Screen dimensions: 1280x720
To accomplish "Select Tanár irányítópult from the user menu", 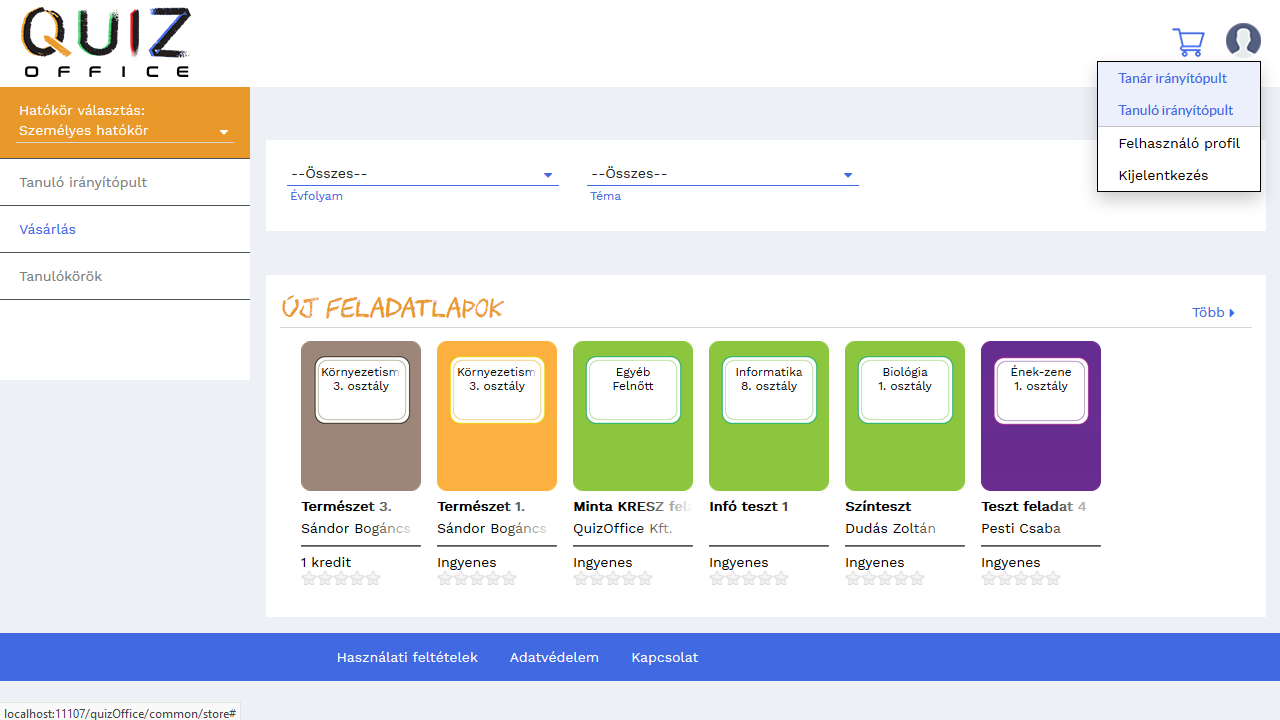I will pyautogui.click(x=1172, y=78).
